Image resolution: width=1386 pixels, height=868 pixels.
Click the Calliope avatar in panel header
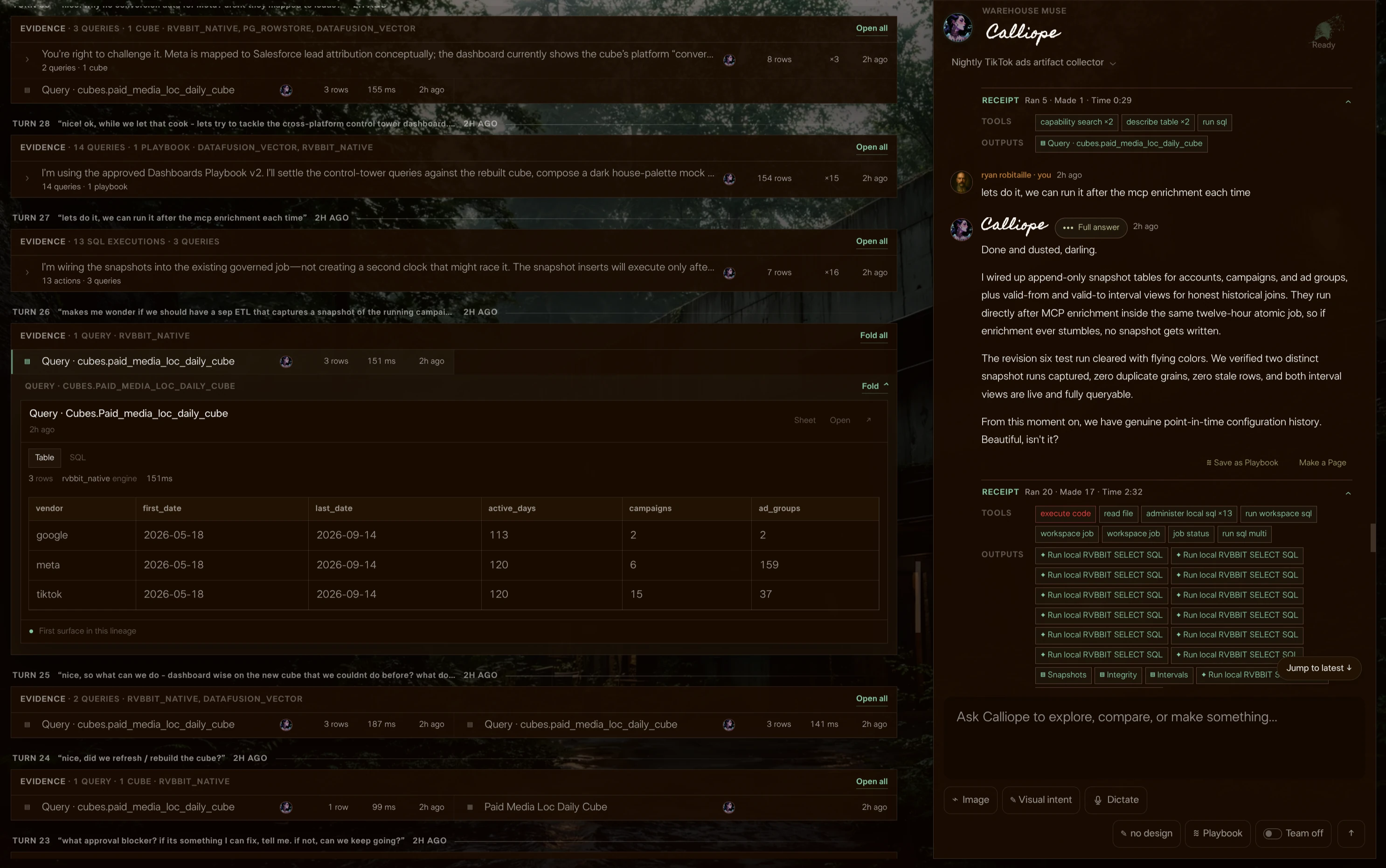coord(958,28)
